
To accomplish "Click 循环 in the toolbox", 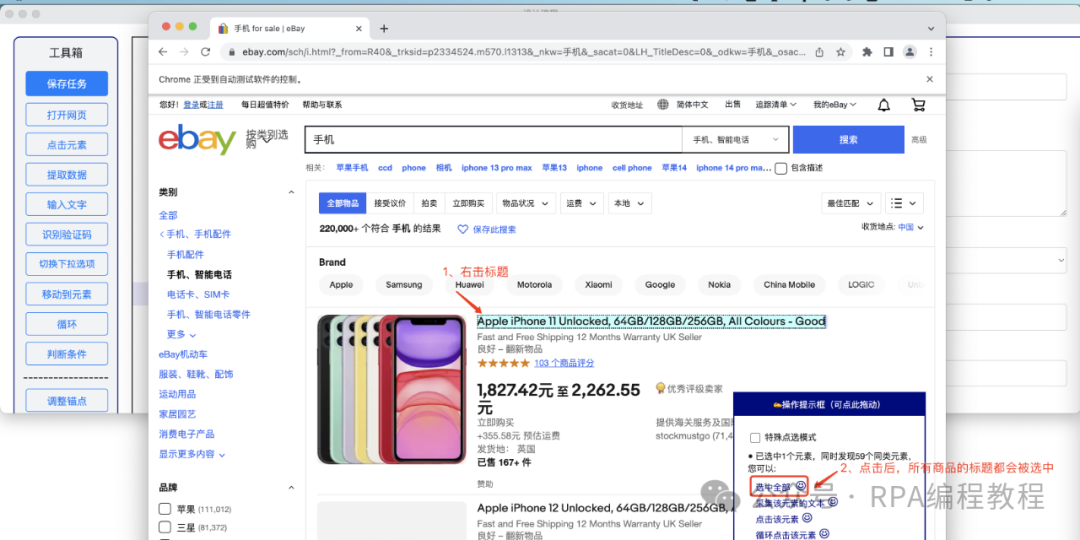I will point(67,324).
